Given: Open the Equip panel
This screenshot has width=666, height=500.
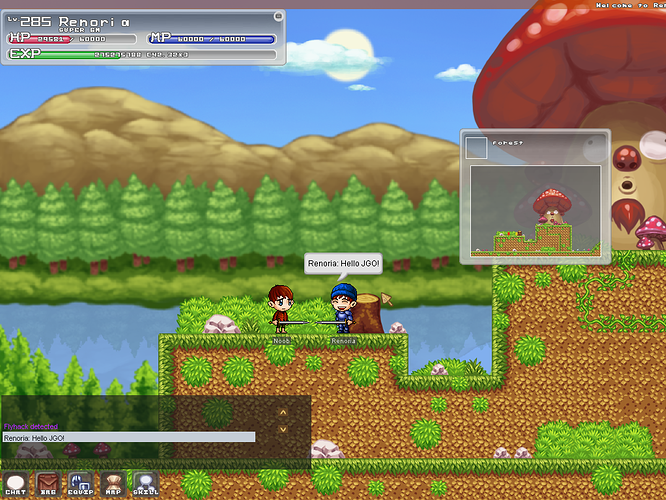Looking at the screenshot, I should (80, 483).
